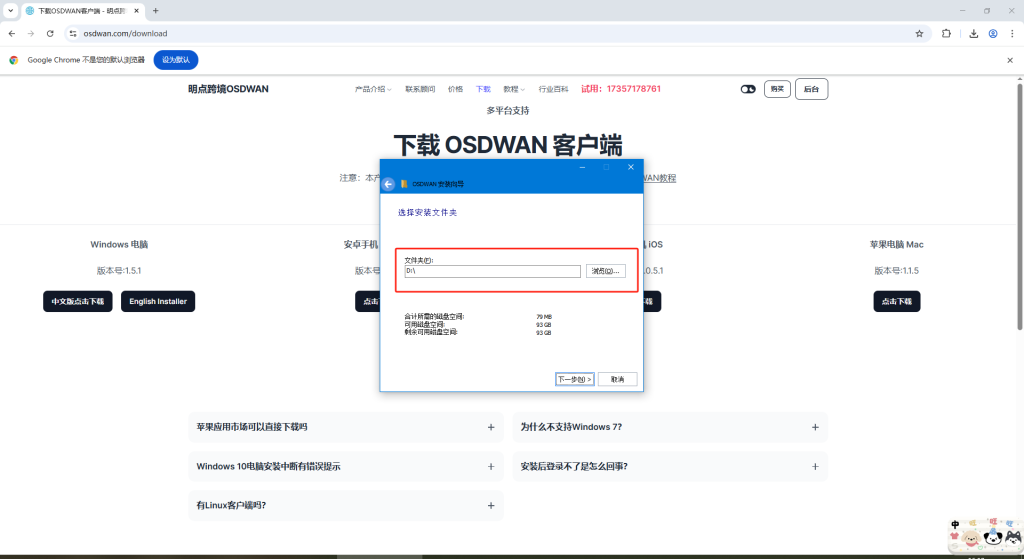Click the 多平台支持 label

point(508,110)
